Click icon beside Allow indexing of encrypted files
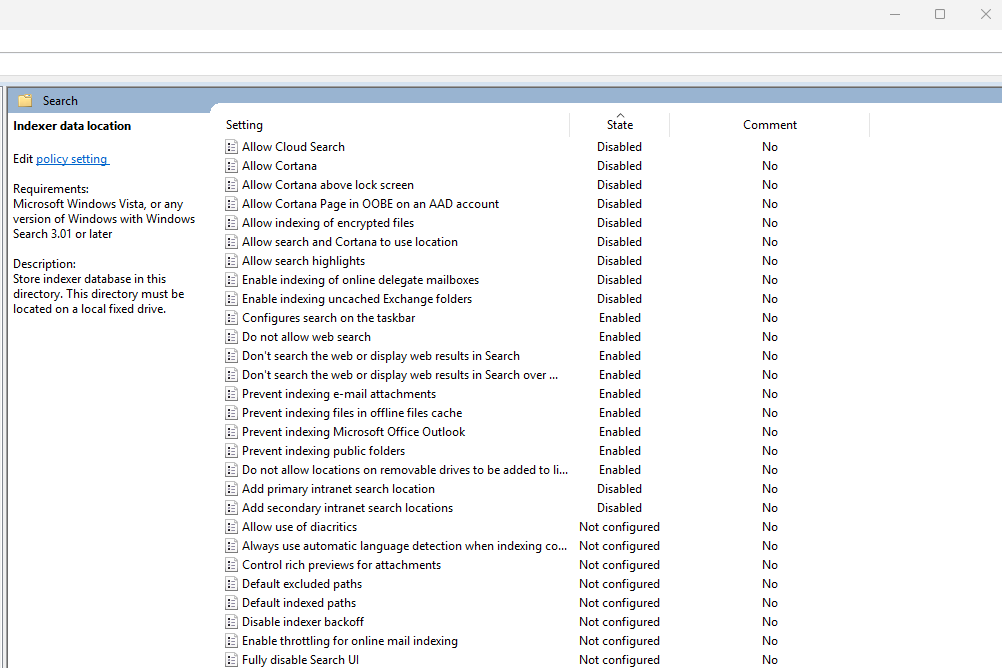Image resolution: width=1002 pixels, height=668 pixels. (x=231, y=223)
